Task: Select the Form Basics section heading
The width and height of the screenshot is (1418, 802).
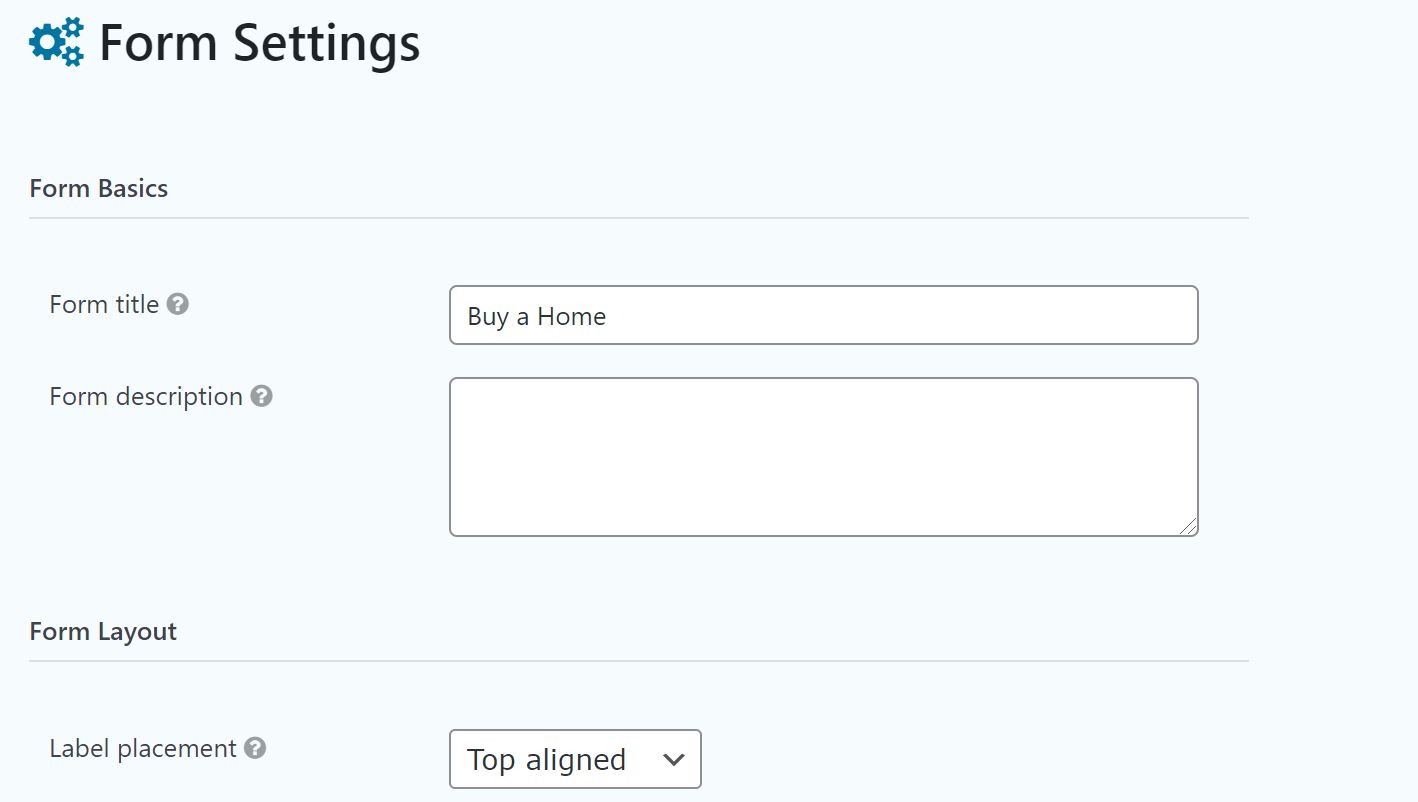Action: tap(99, 188)
